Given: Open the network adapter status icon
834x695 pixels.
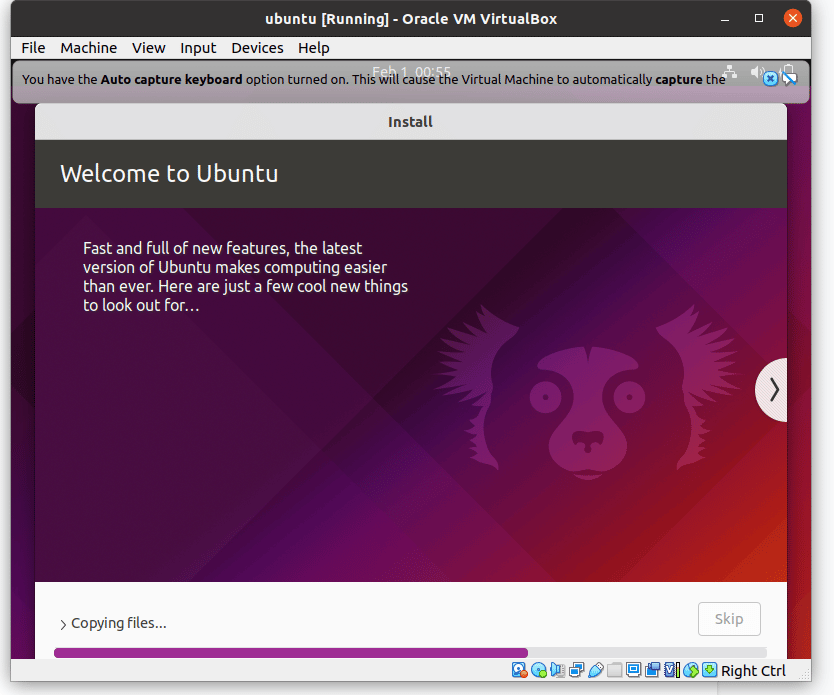Looking at the screenshot, I should click(576, 670).
